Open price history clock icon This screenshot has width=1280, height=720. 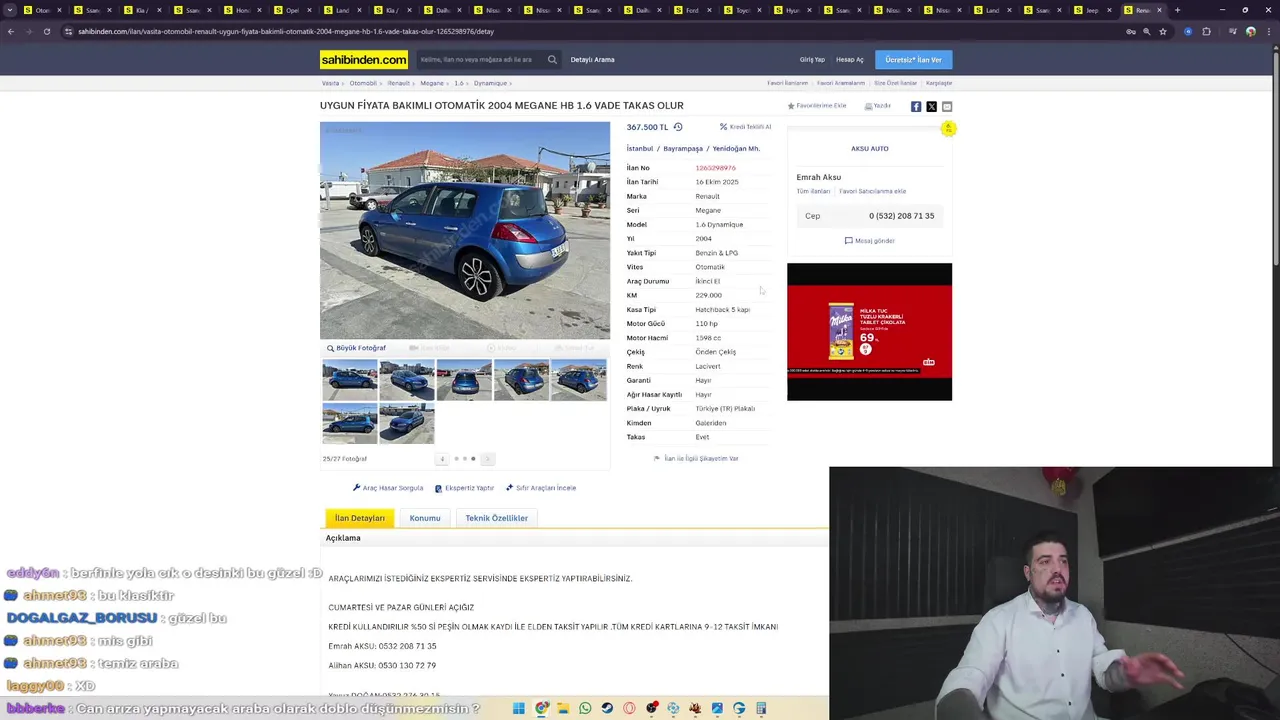tap(678, 127)
